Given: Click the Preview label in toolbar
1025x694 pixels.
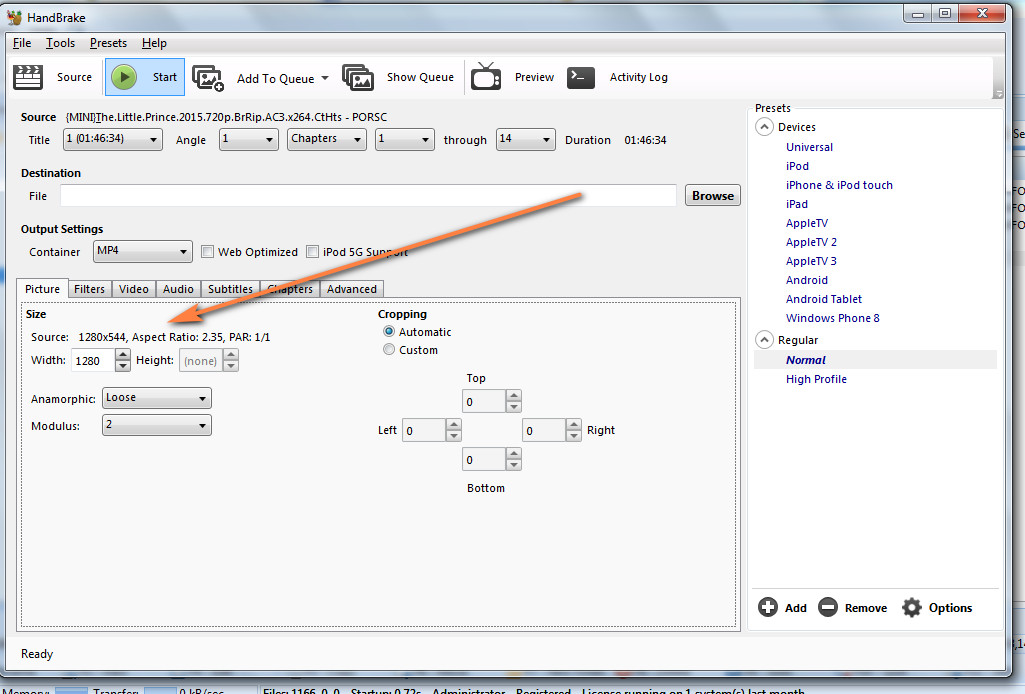Looking at the screenshot, I should pos(534,77).
